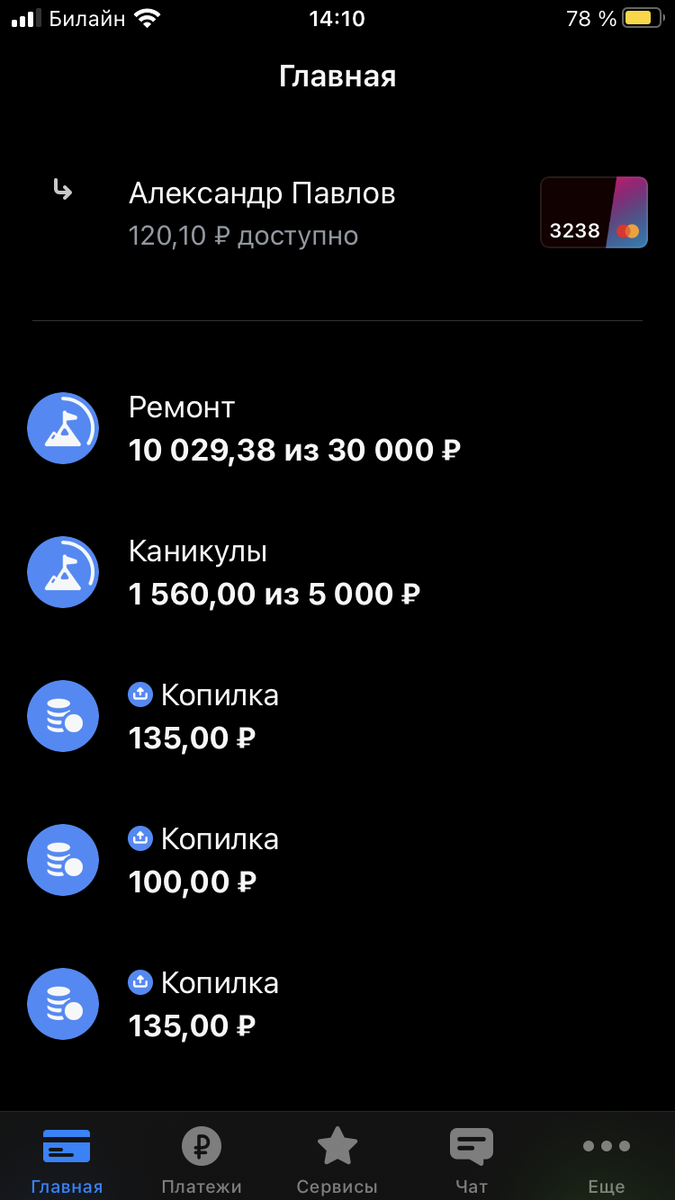
Task: Open the Чат message bubble icon
Action: coord(471,1146)
